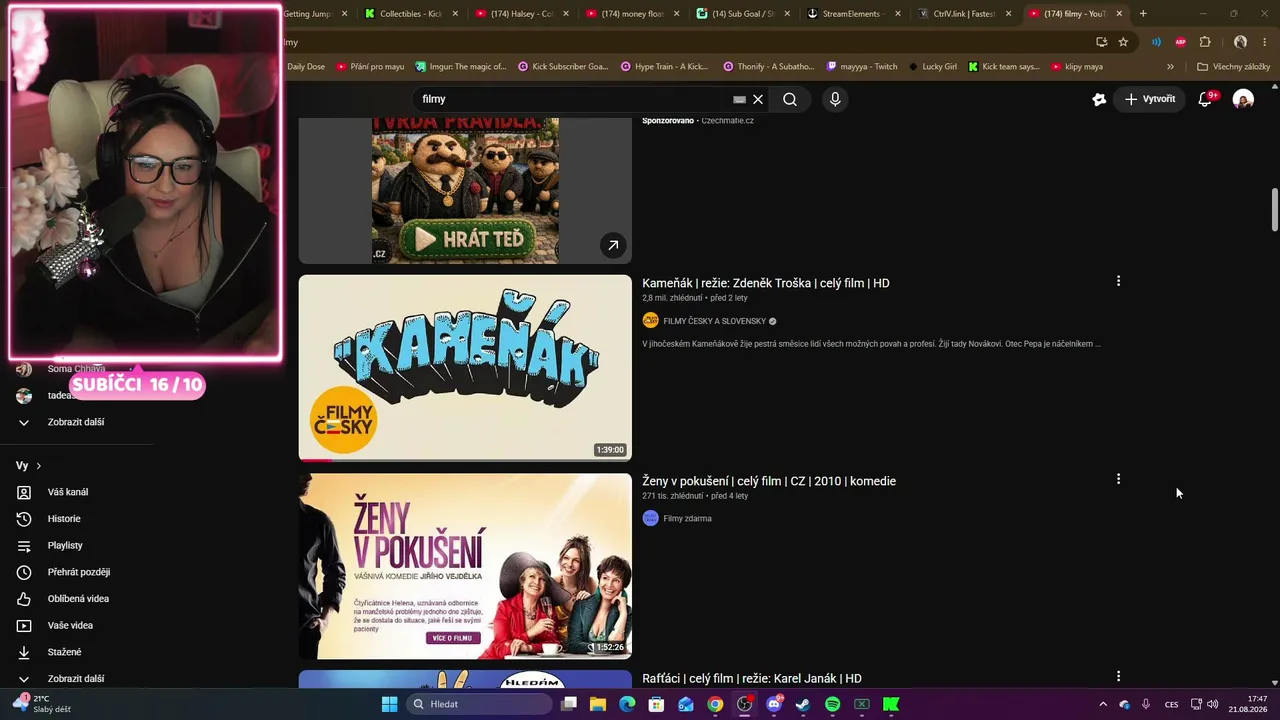This screenshot has width=1280, height=720.
Task: Open the 'Přehrát později' sidebar item
Action: coord(79,572)
